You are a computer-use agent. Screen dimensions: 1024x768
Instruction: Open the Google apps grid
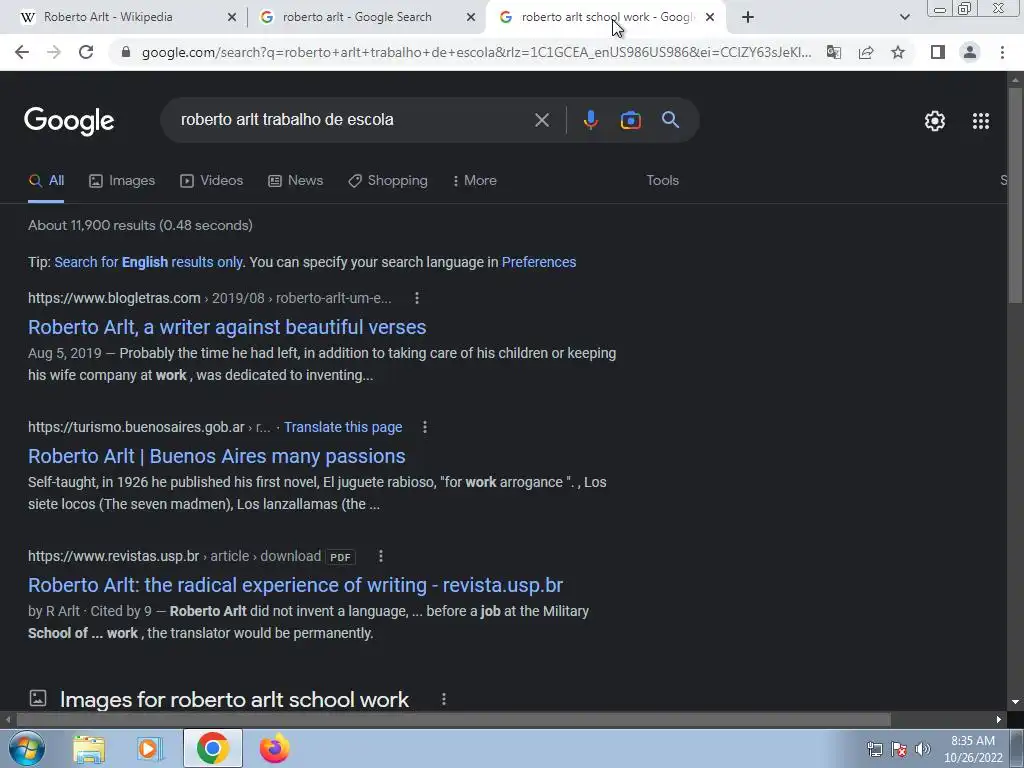981,121
